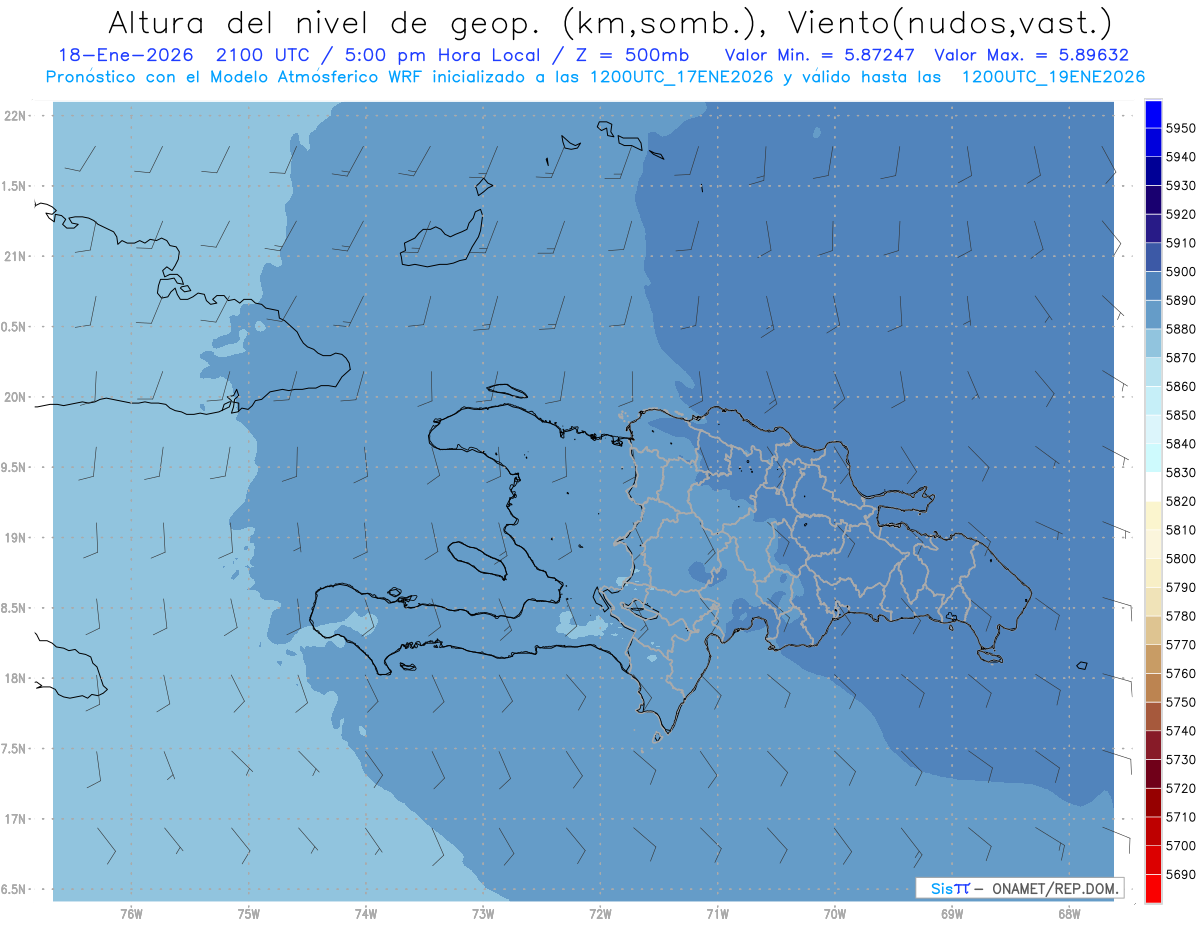Click the '75W' longitude label
This screenshot has width=1200, height=927.
tap(249, 913)
